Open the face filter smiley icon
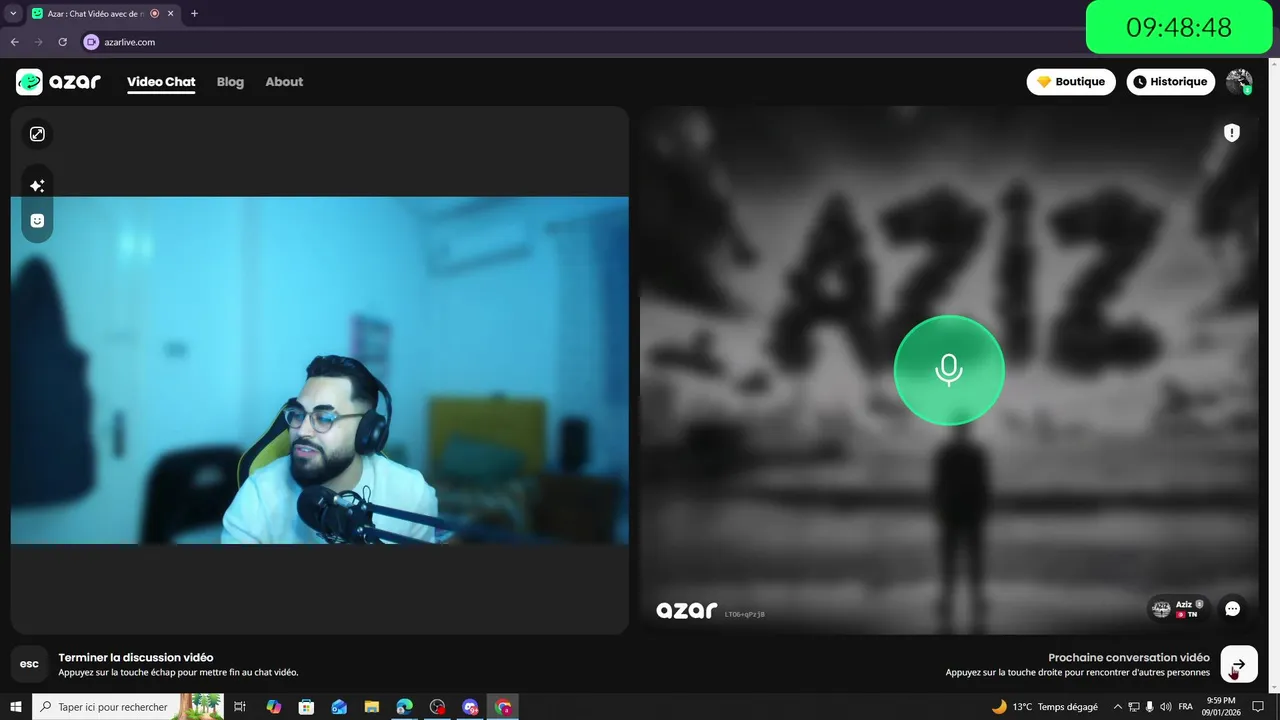This screenshot has height=720, width=1280. click(37, 221)
